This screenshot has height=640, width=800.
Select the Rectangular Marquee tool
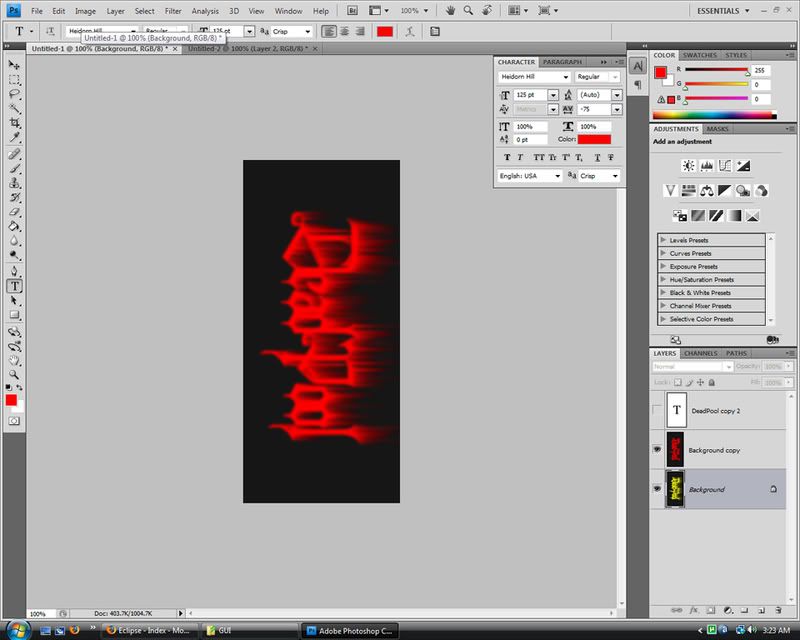14,80
